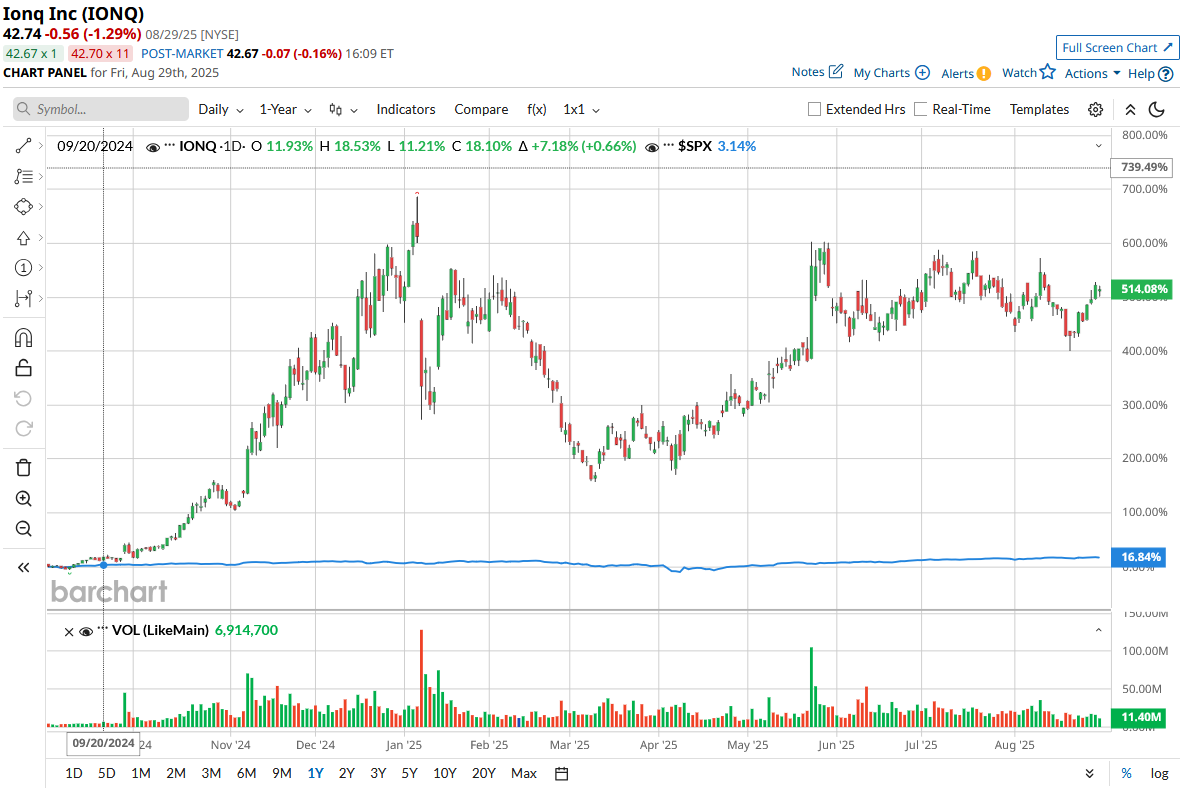
Task: Enable the Extended Hrs checkbox
Action: (x=814, y=109)
